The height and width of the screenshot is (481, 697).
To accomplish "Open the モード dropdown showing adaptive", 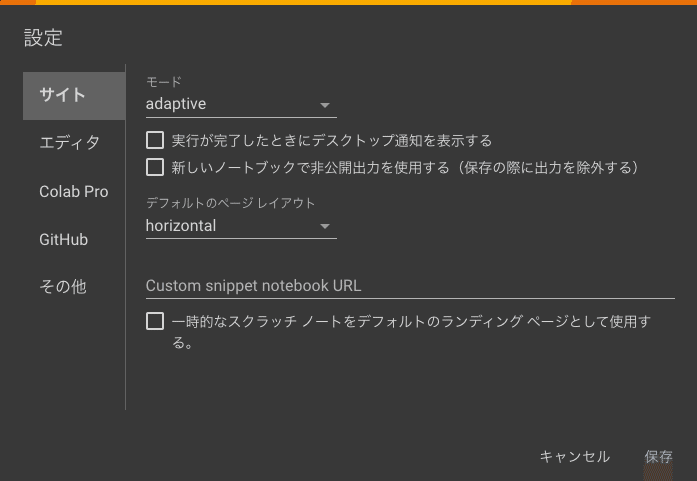I will [241, 104].
